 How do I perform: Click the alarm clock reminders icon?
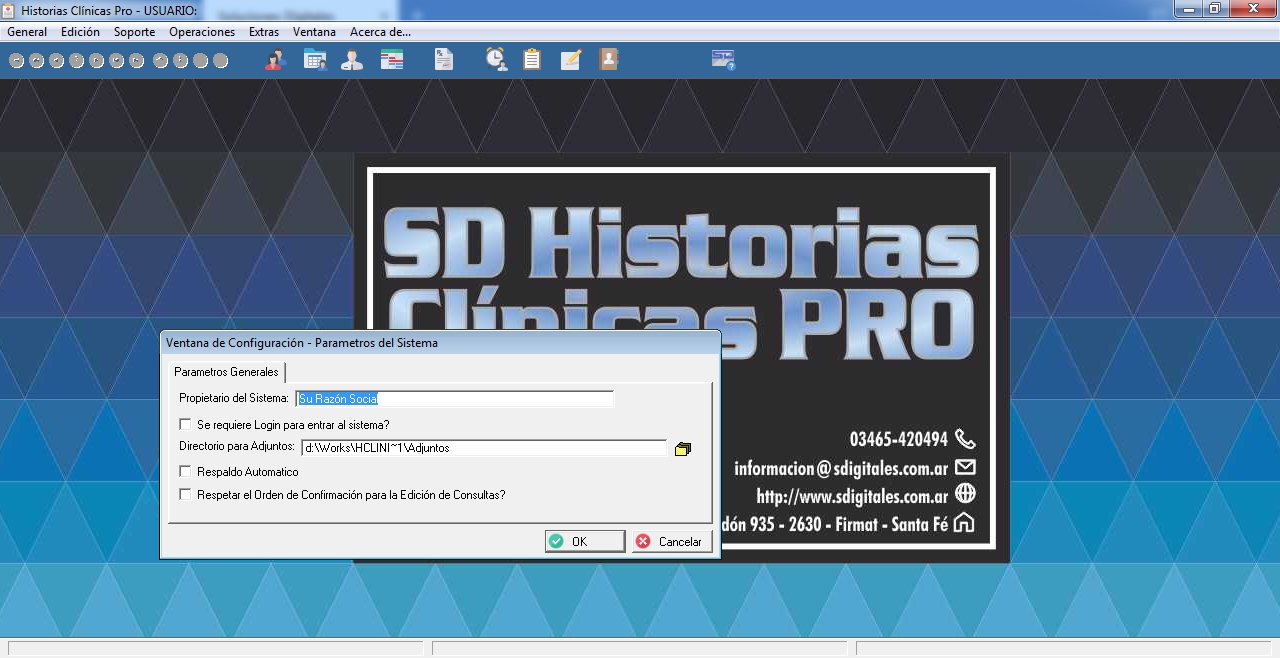[496, 60]
